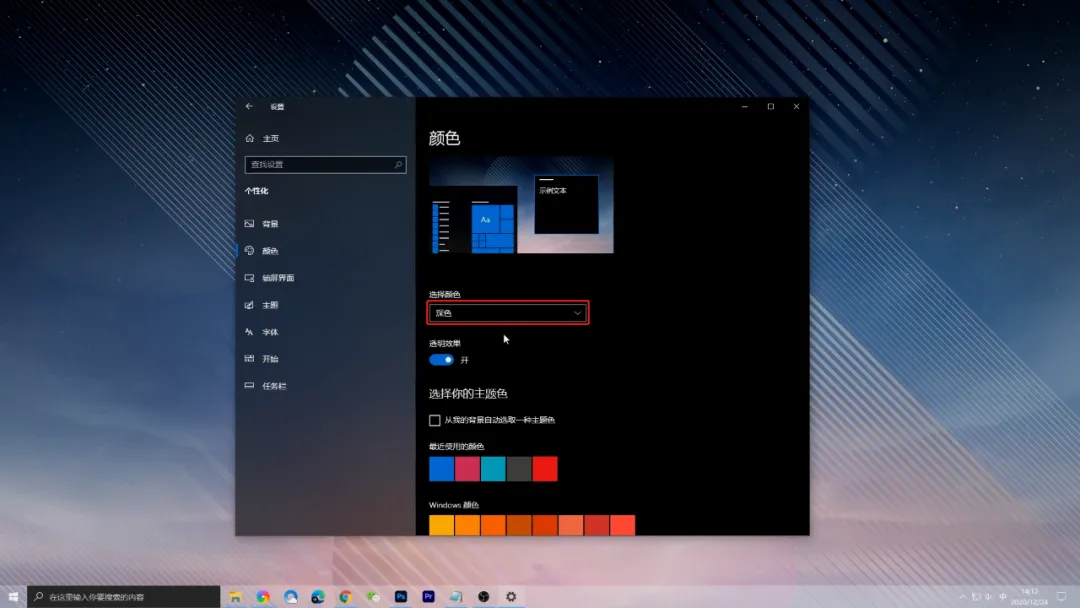Open the choose your color dropdown
The image size is (1080, 608).
tap(507, 312)
